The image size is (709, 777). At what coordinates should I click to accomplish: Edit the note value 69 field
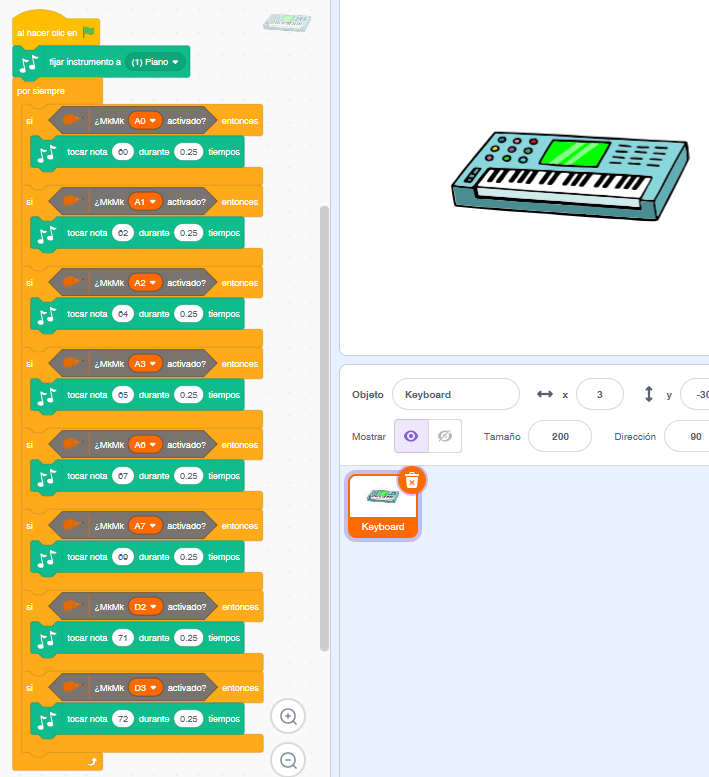123,557
